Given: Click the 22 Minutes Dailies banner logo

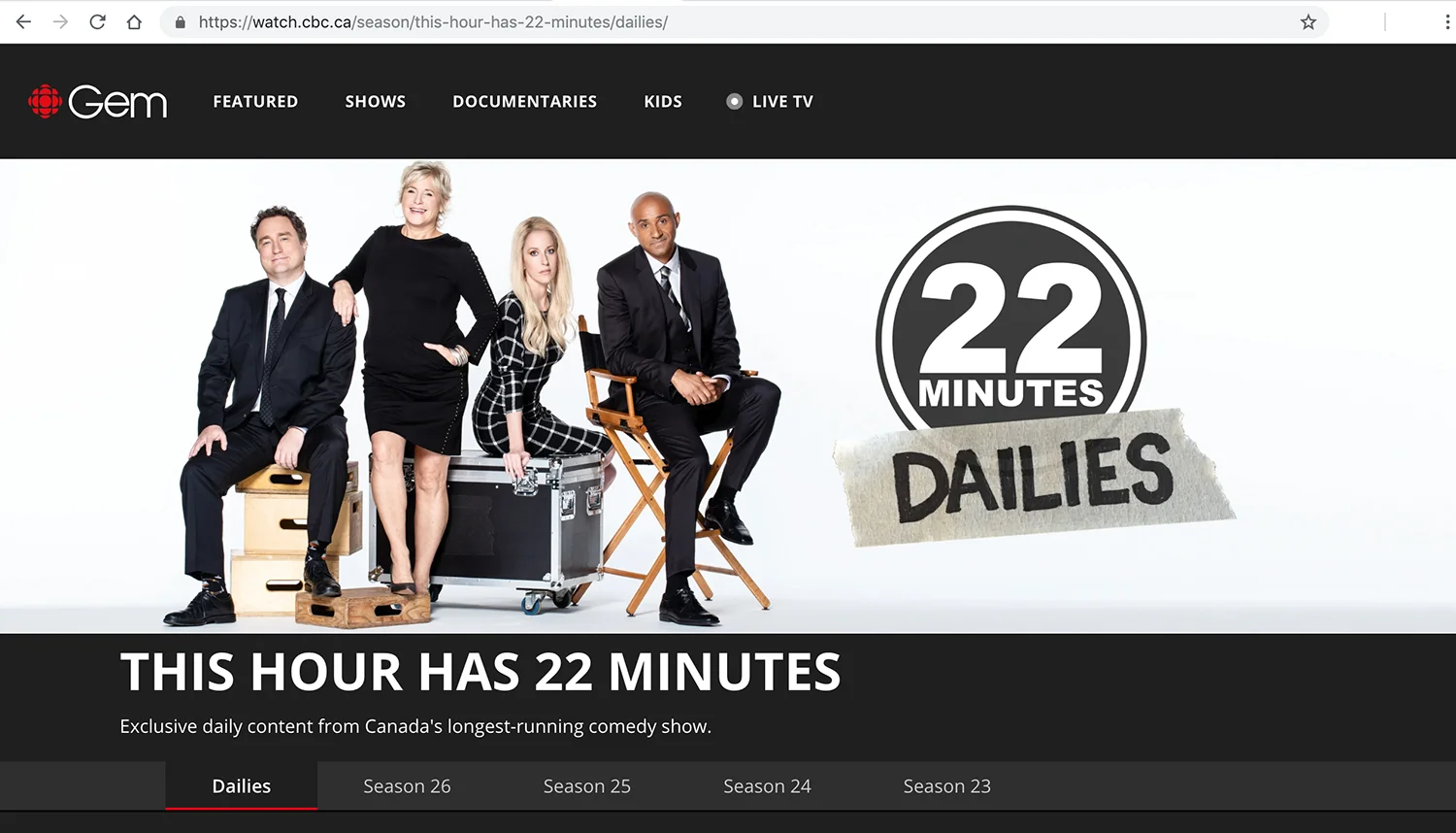Looking at the screenshot, I should 1034,377.
